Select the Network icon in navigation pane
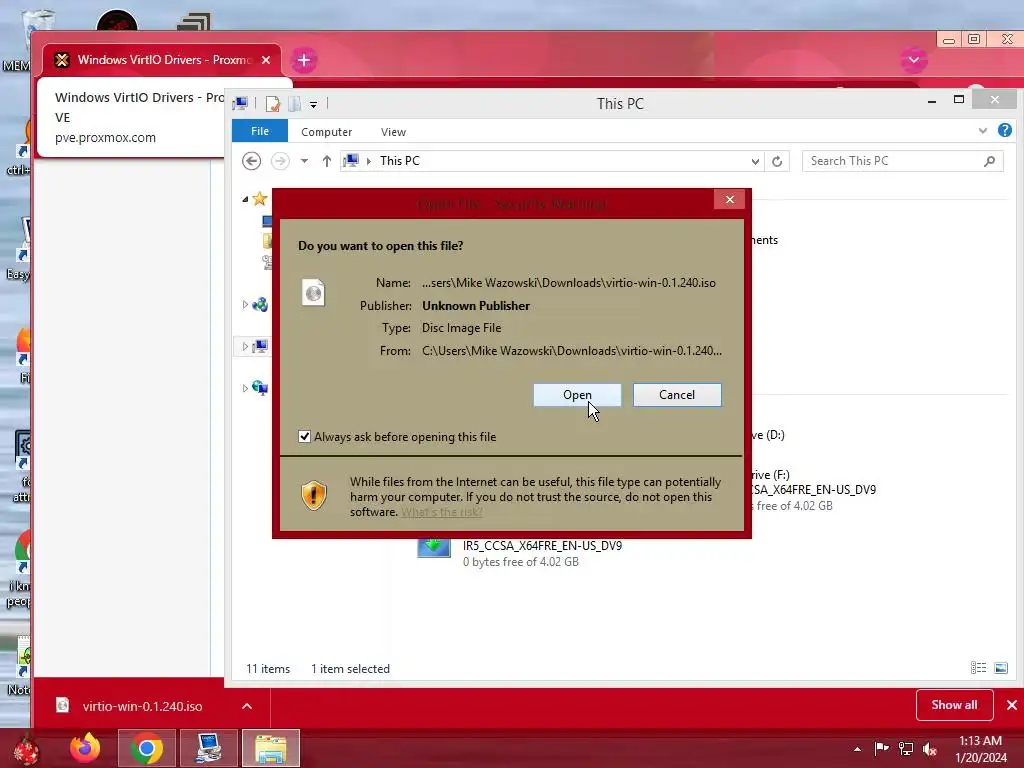1024x768 pixels. pos(260,388)
